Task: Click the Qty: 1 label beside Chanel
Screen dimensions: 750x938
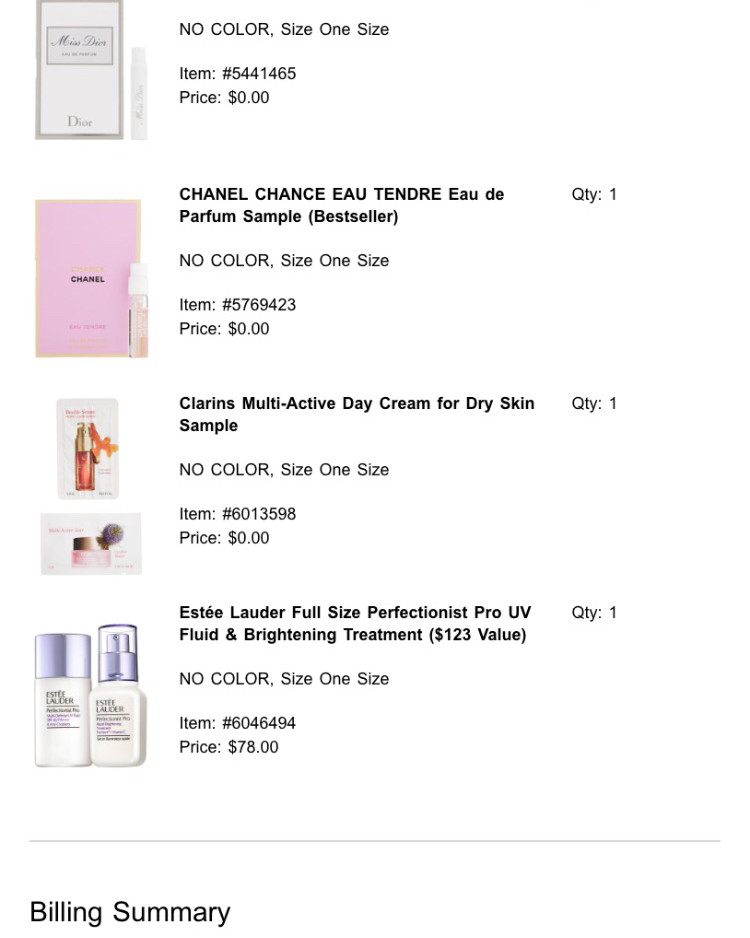Action: click(x=594, y=194)
